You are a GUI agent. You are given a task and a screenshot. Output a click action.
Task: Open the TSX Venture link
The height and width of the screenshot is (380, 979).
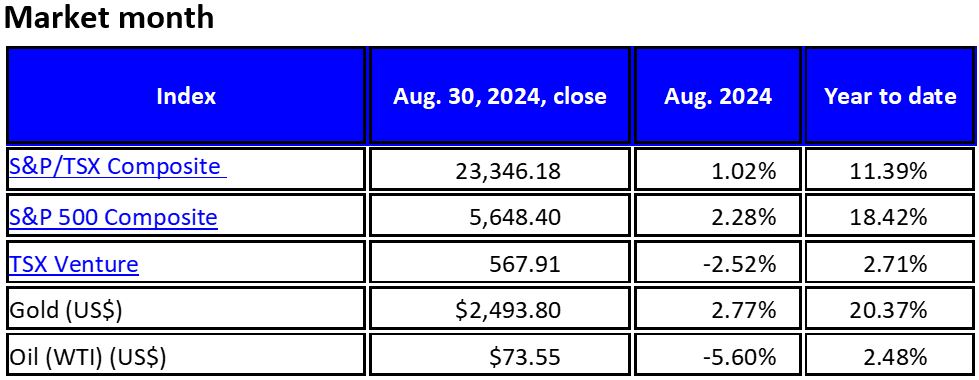[74, 265]
